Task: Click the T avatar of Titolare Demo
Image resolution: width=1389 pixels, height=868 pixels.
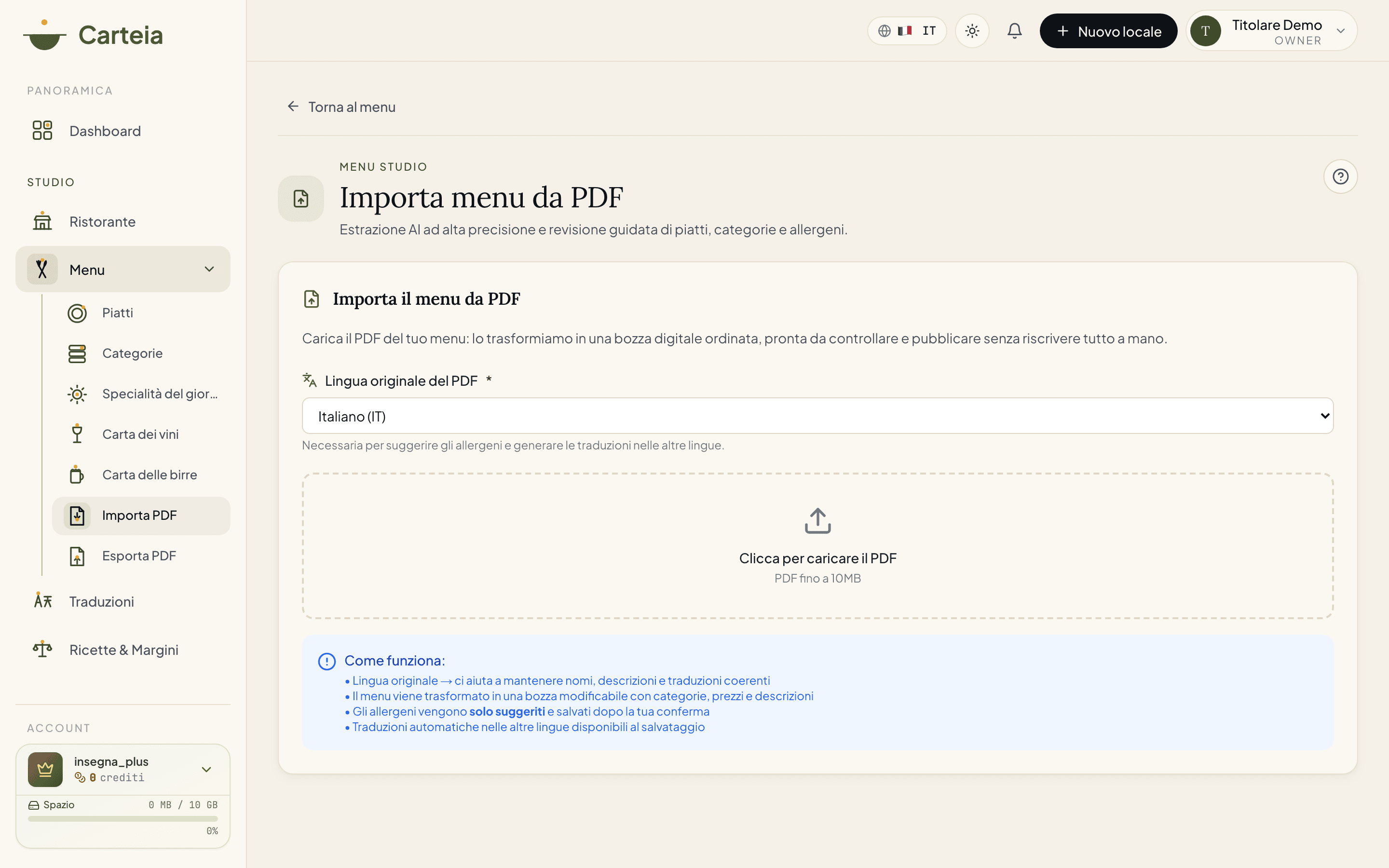Action: pos(1205,31)
